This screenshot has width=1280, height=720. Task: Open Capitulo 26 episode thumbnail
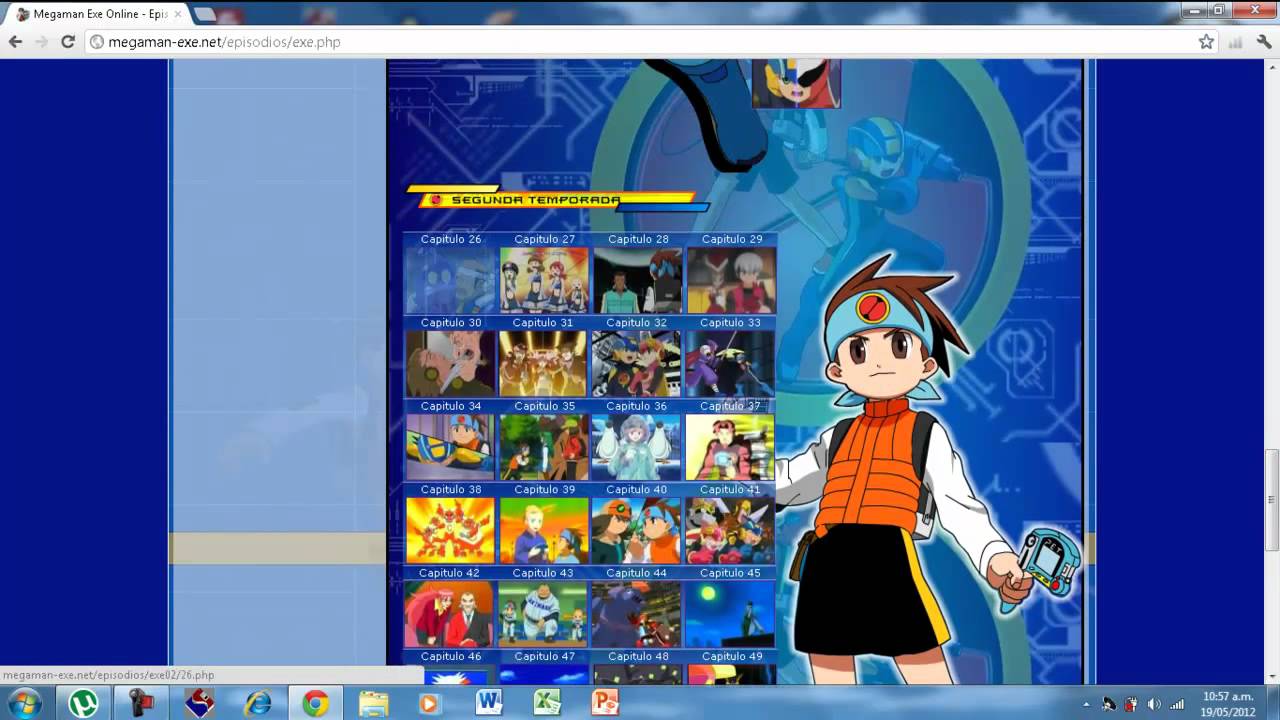[450, 280]
